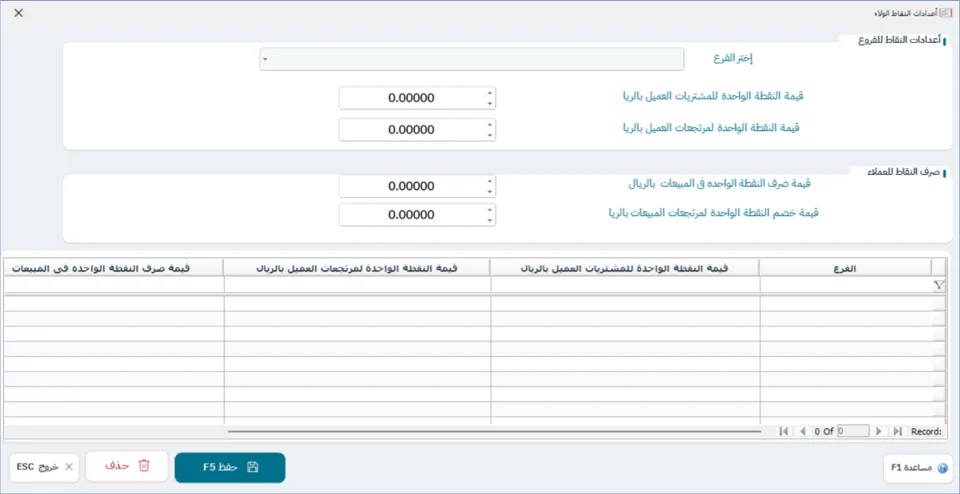Click the customer returns point value field
This screenshot has height=494, width=960.
[417, 130]
